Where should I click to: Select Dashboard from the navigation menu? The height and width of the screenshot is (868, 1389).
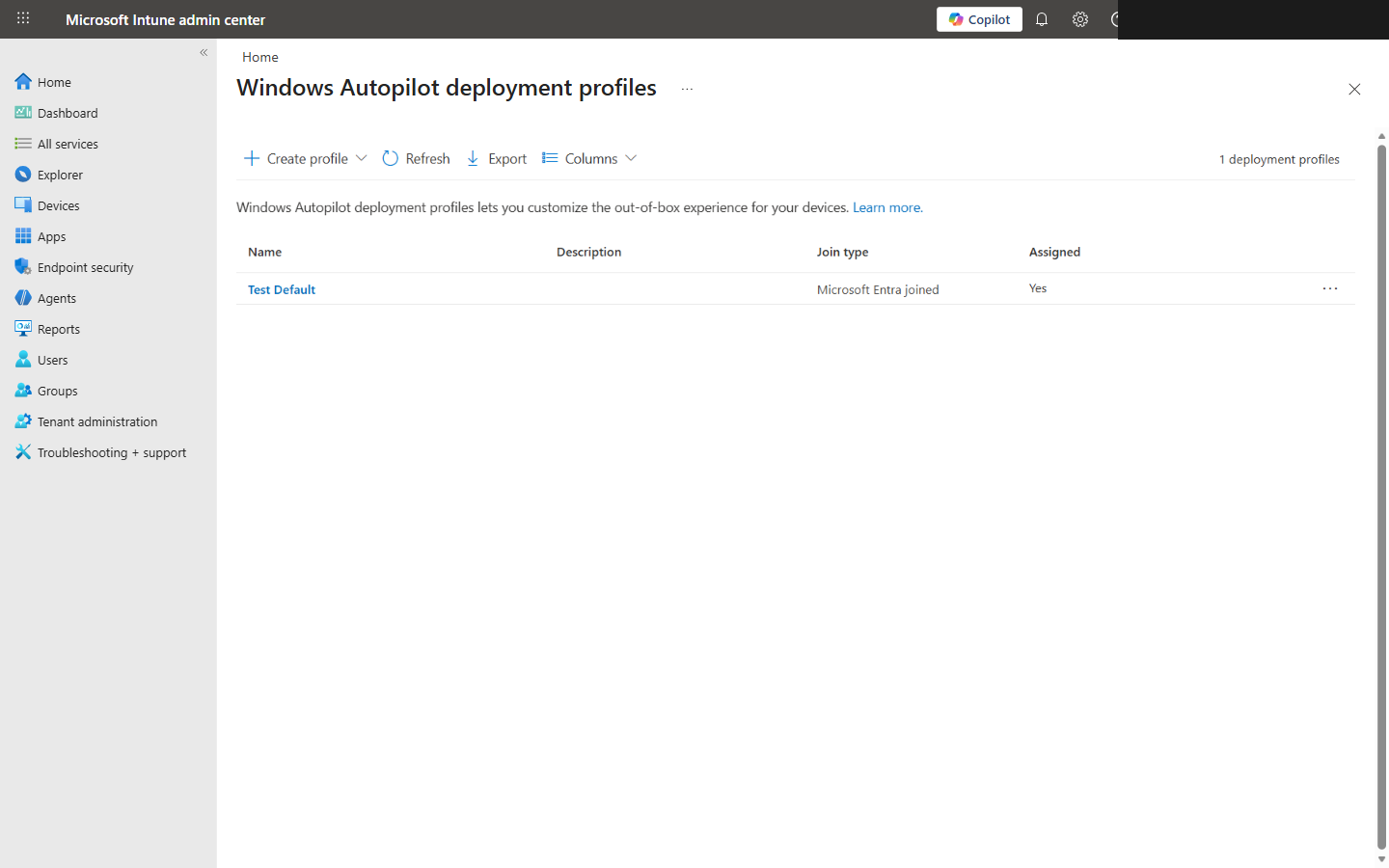pyautogui.click(x=67, y=112)
